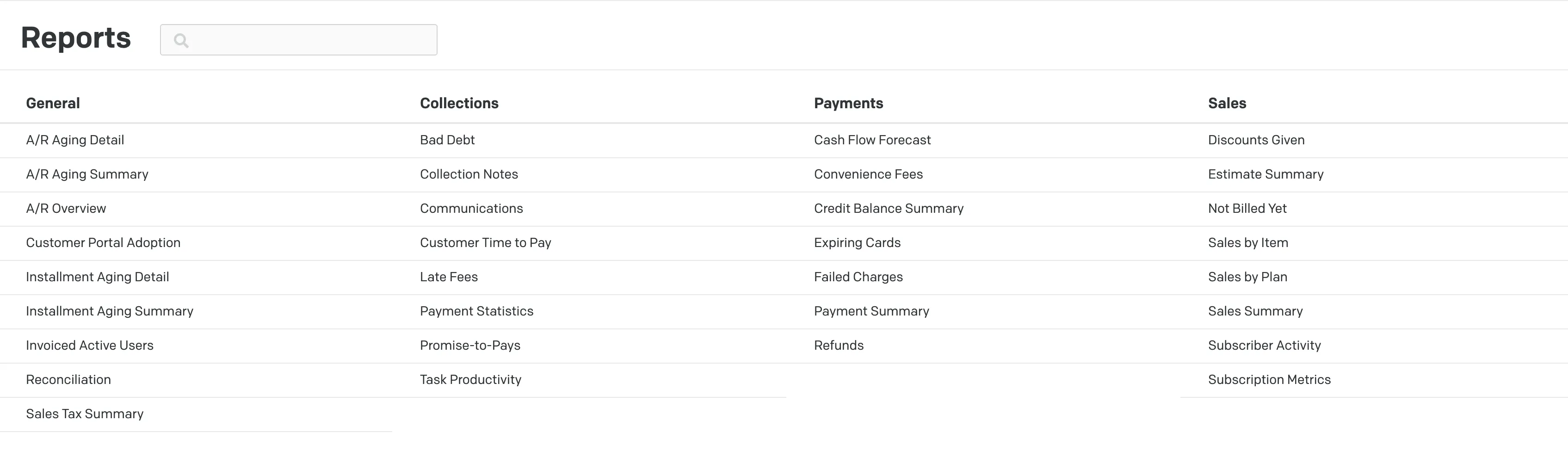Image resolution: width=1568 pixels, height=470 pixels.
Task: Open the Task Productivity report
Action: (470, 379)
